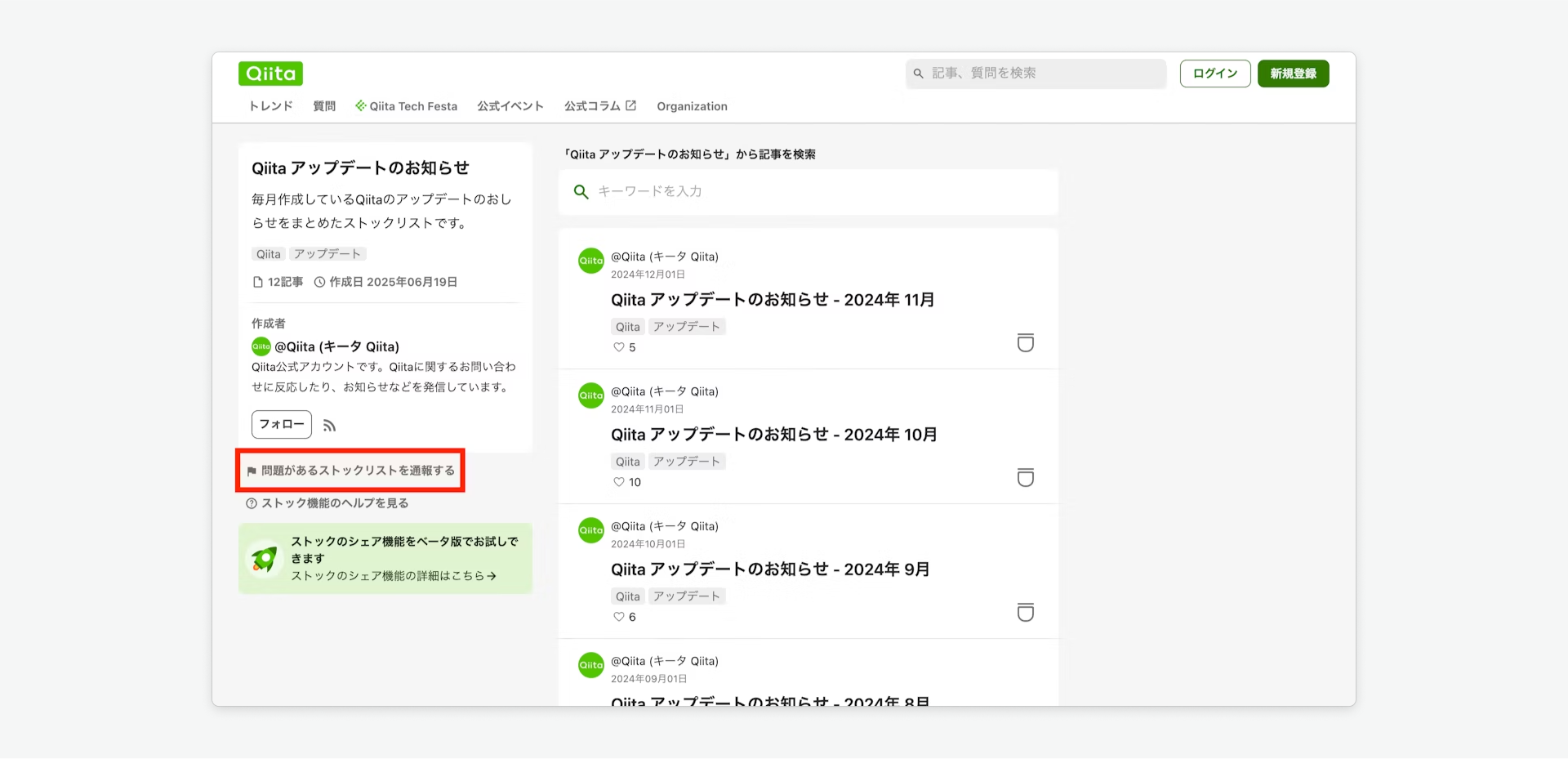Viewport: 1568px width, 759px height.
Task: Focus the キーワードを入力 field
Action: pos(808,192)
